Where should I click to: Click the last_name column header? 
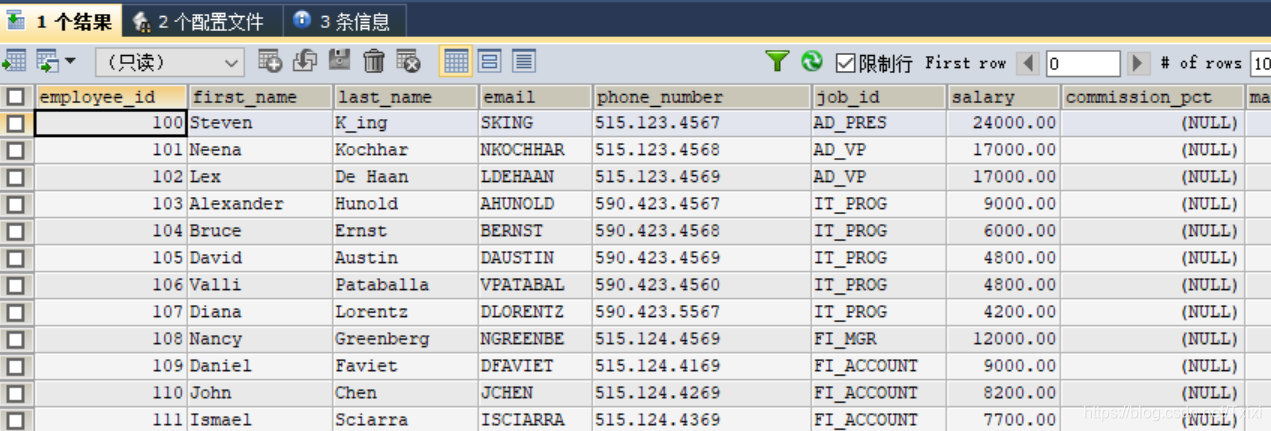point(405,97)
